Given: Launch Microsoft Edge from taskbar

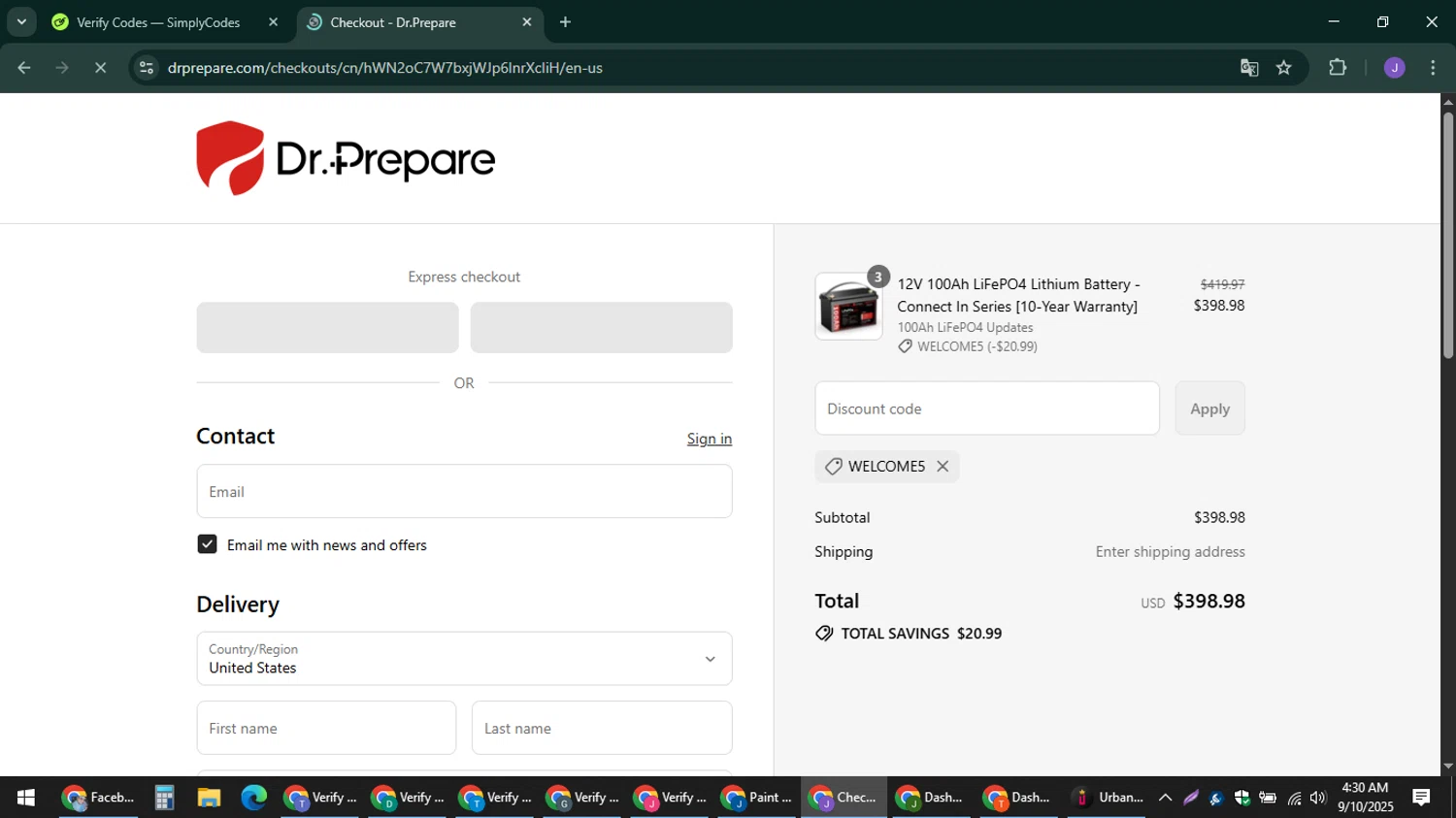Looking at the screenshot, I should click(254, 798).
